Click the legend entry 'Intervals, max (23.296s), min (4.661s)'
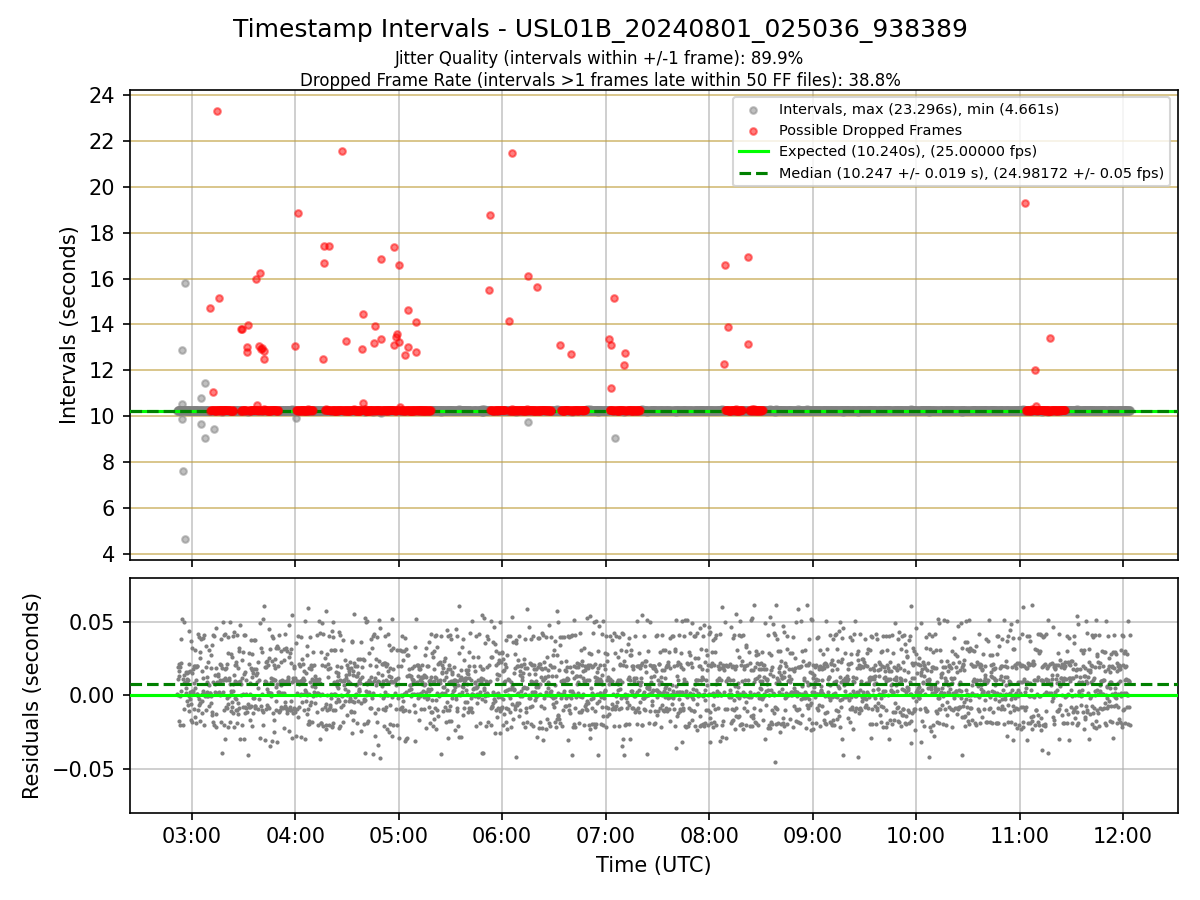 tap(919, 109)
